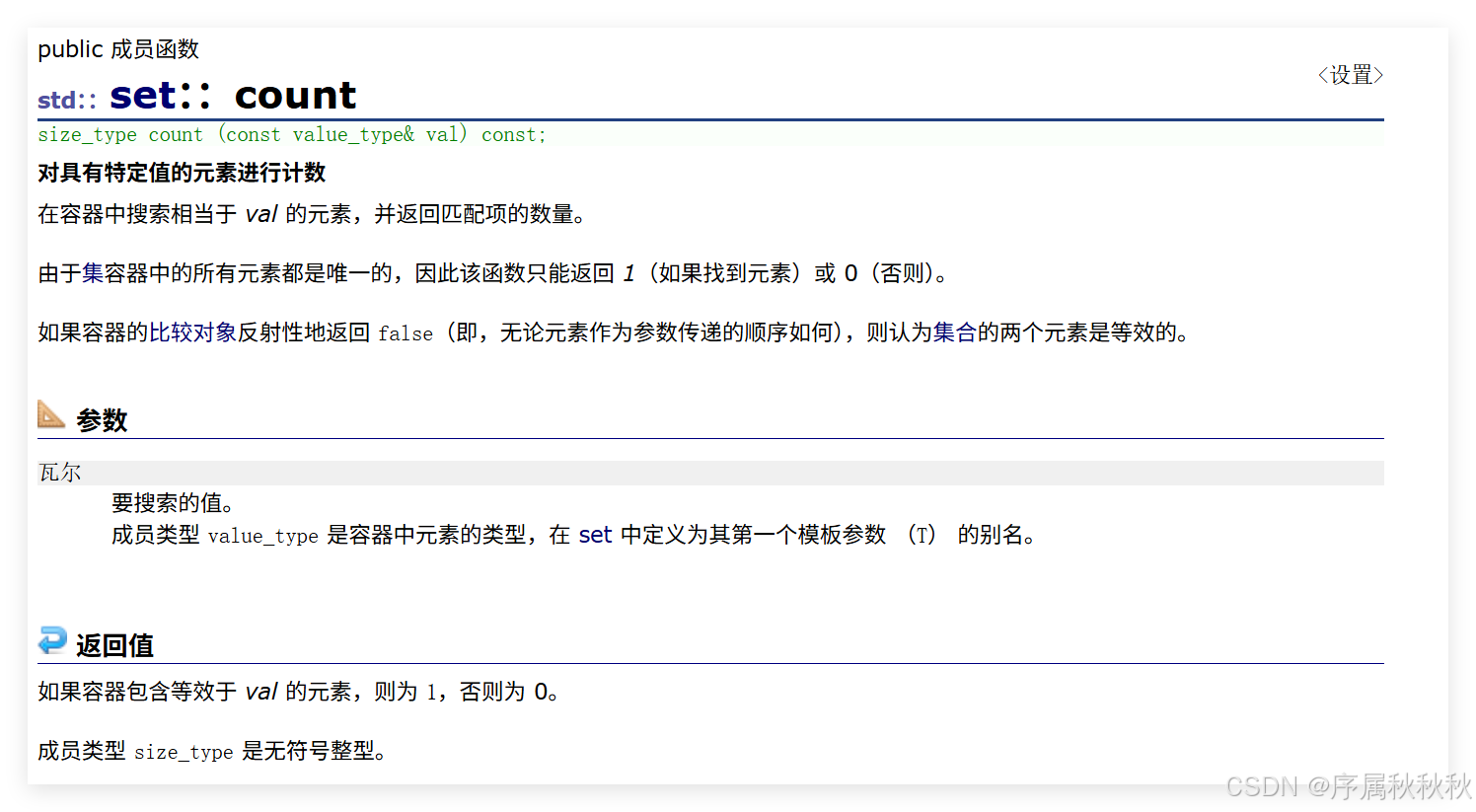Viewport: 1476px width, 812px height.
Task: Click the set::count main heading
Action: [x=237, y=94]
